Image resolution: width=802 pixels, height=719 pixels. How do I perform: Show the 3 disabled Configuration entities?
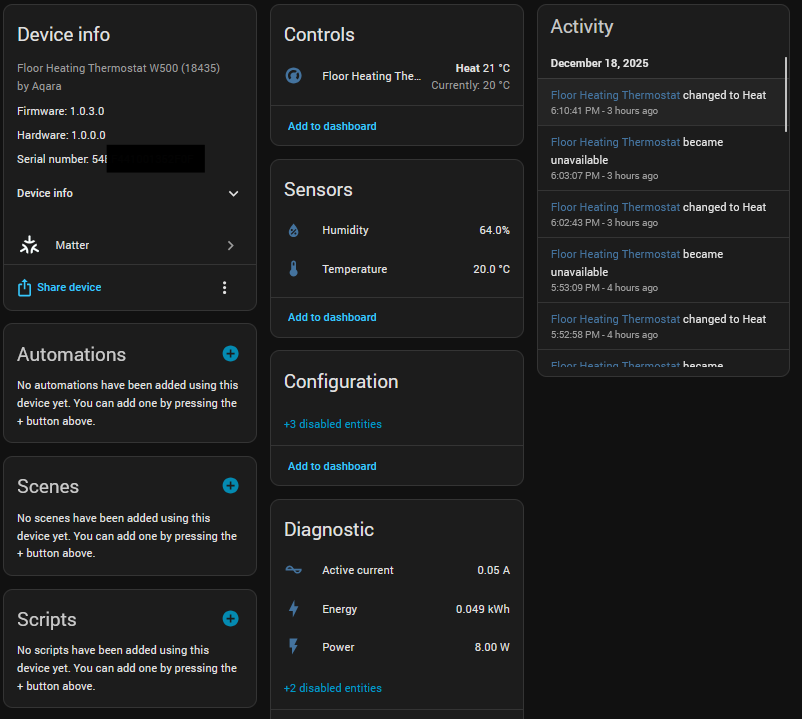click(x=333, y=424)
